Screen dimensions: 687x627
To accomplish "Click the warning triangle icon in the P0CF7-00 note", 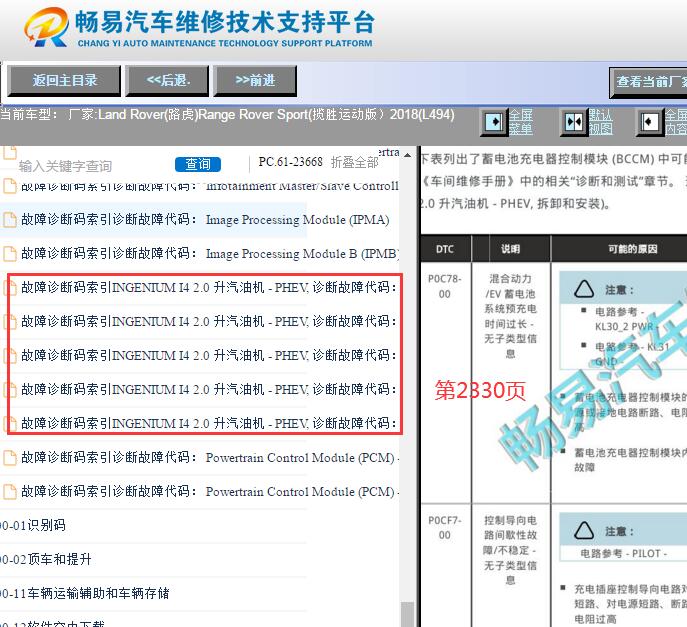I will click(584, 531).
